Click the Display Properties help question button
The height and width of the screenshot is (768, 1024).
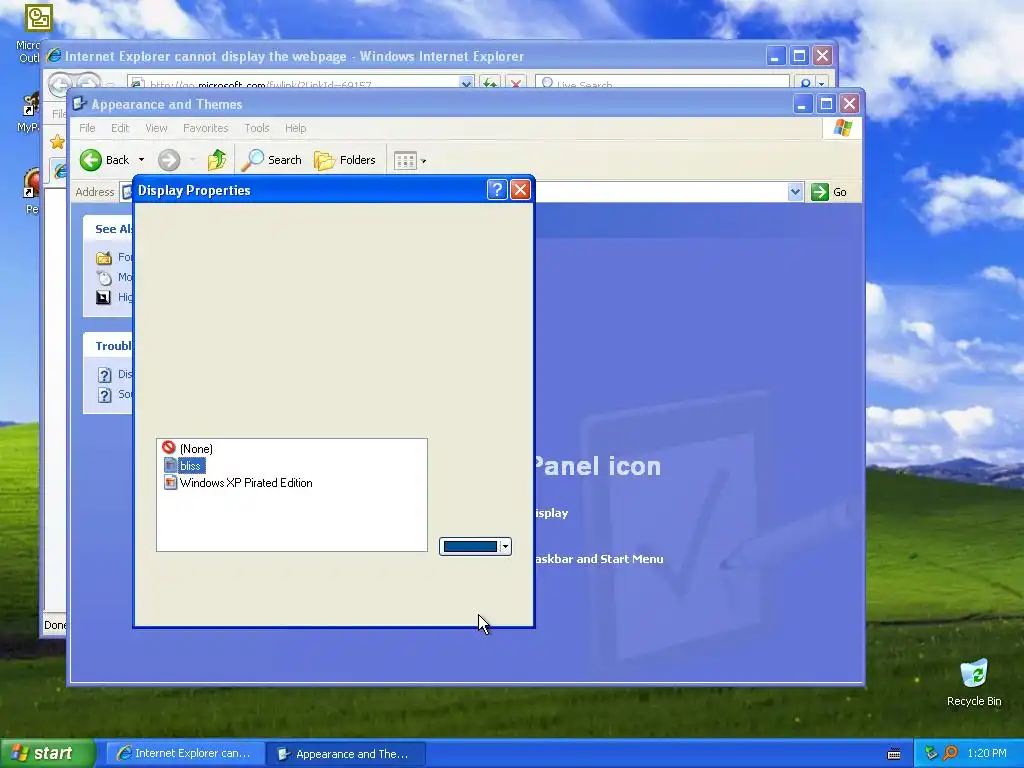tap(496, 190)
